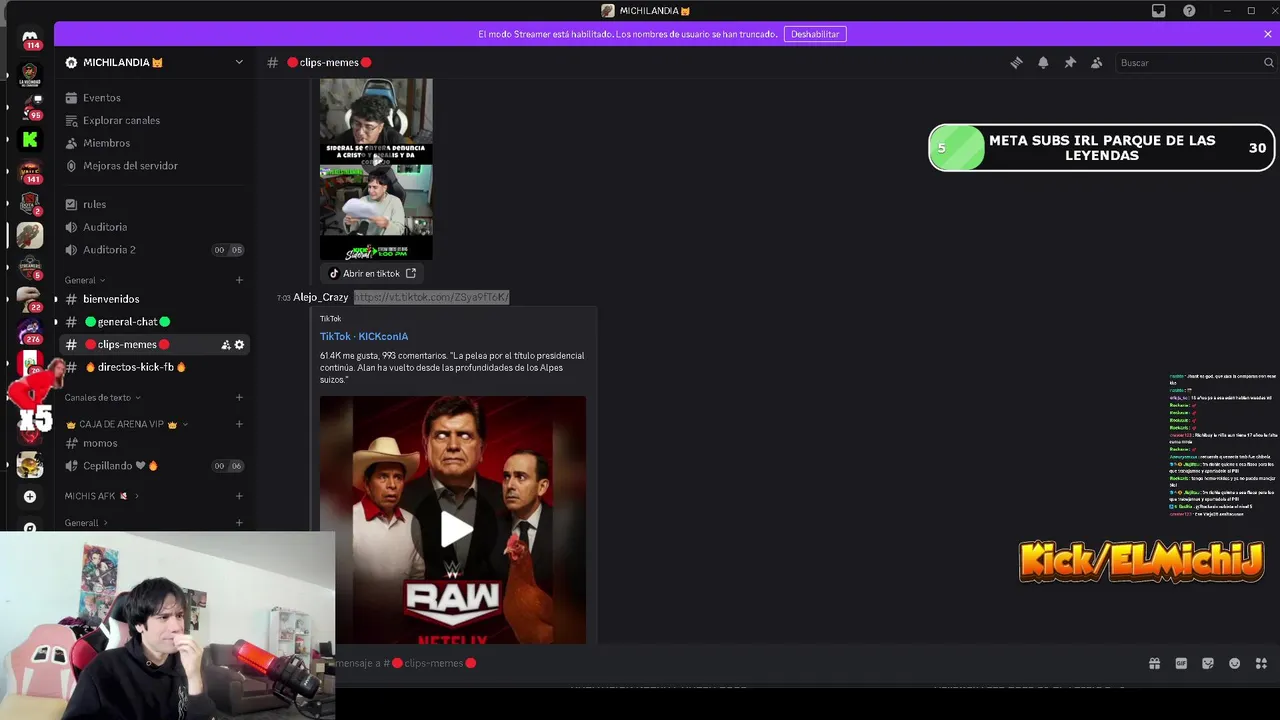The width and height of the screenshot is (1280, 720).
Task: Click the search magnifier icon
Action: (x=1268, y=63)
